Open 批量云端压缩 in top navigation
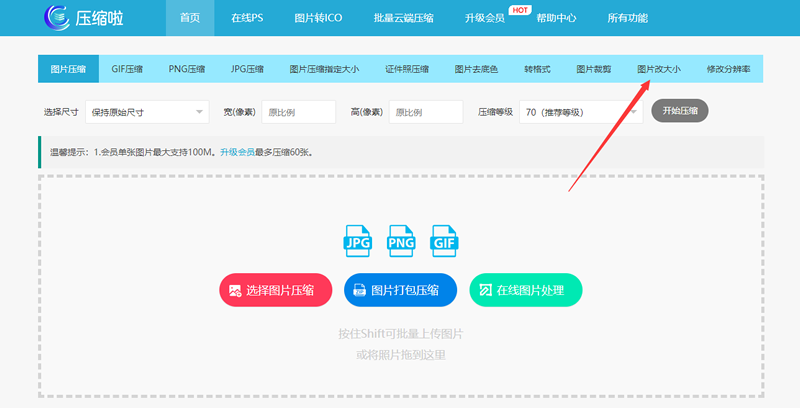Screen dimensions: 800x408 tap(403, 18)
